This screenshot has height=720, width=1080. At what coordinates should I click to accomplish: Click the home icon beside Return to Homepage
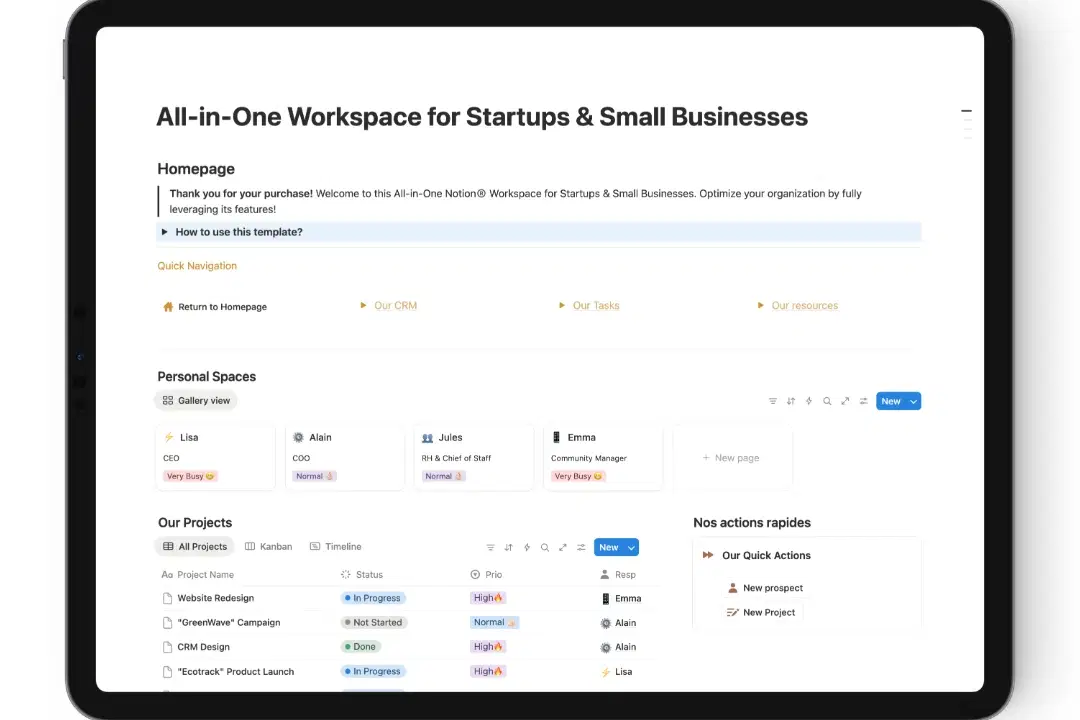point(168,307)
